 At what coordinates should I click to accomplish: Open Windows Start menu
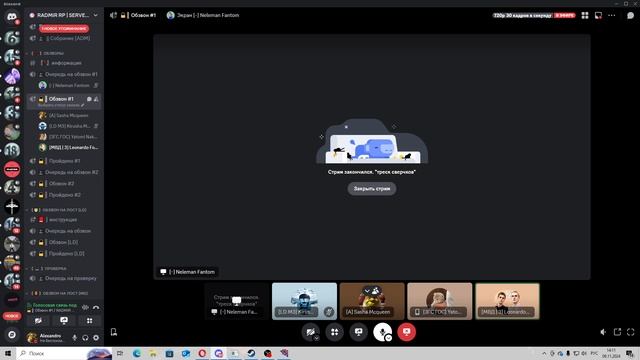(x=8, y=353)
